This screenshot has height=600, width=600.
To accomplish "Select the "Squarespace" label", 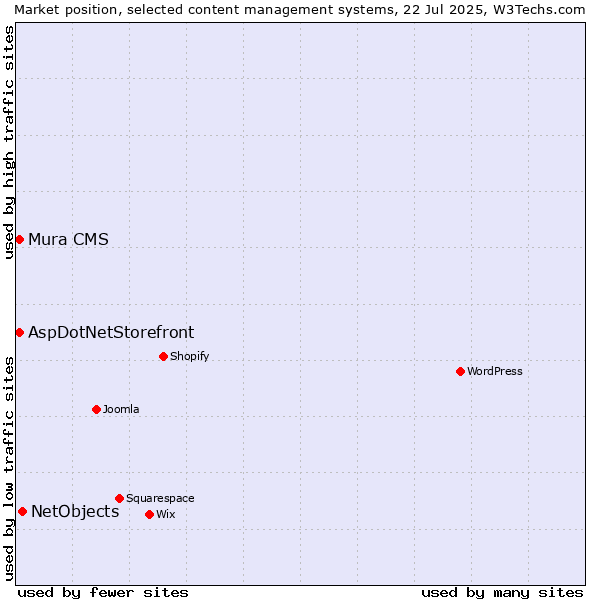I will [x=160, y=499].
